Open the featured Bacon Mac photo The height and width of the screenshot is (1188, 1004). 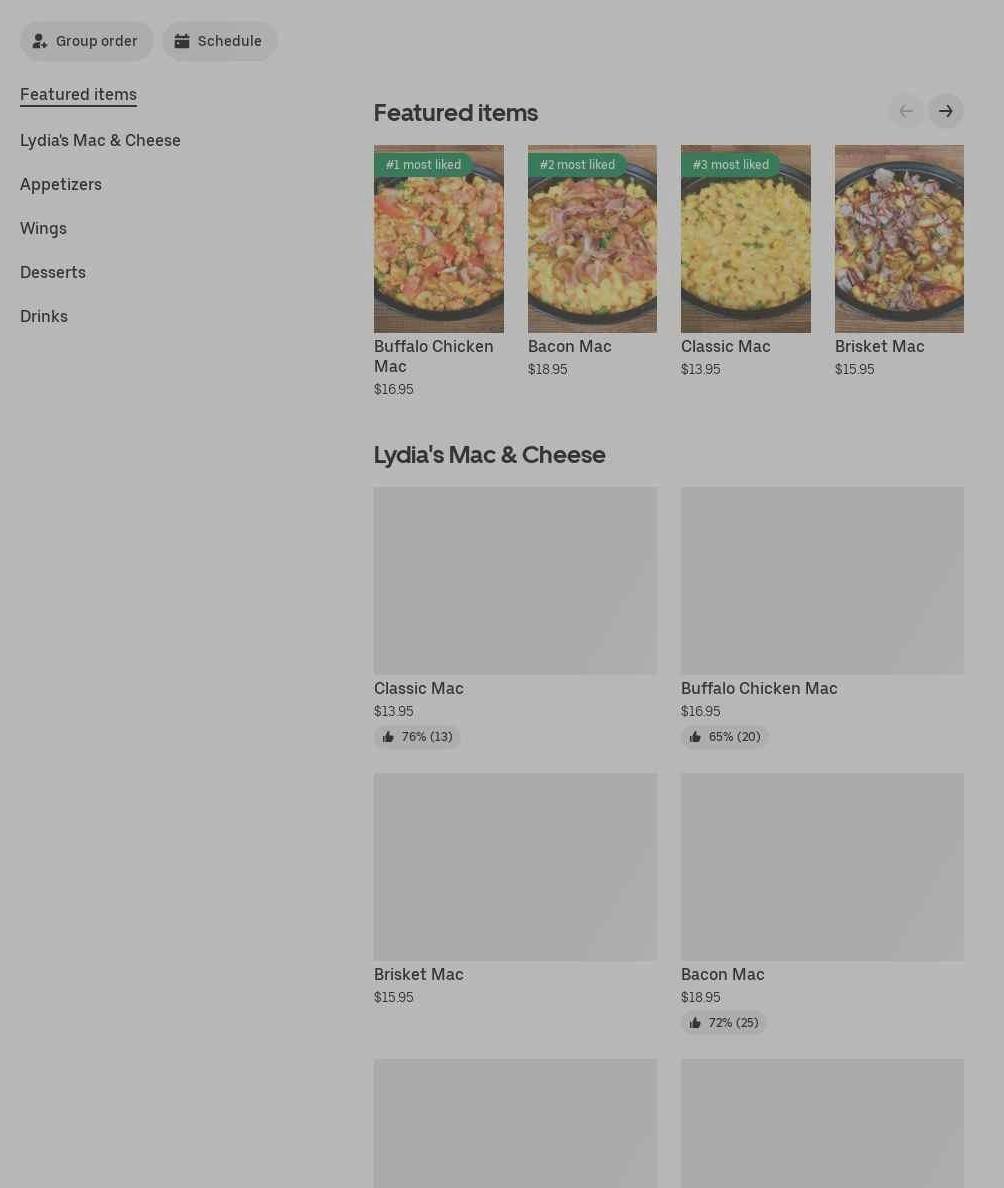coord(592,239)
